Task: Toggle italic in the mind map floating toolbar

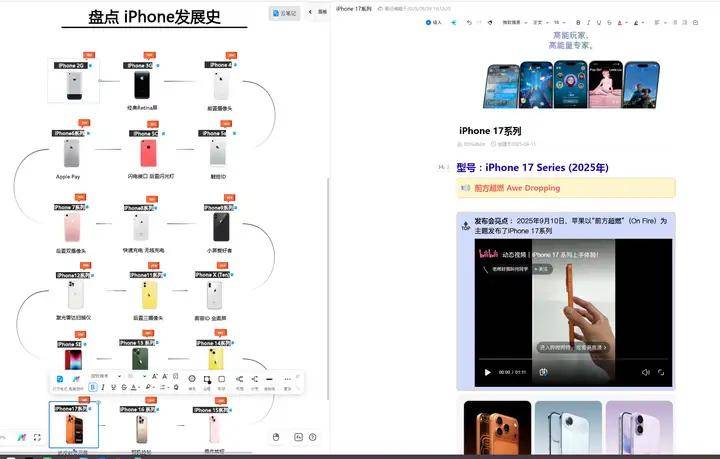Action: [102, 387]
